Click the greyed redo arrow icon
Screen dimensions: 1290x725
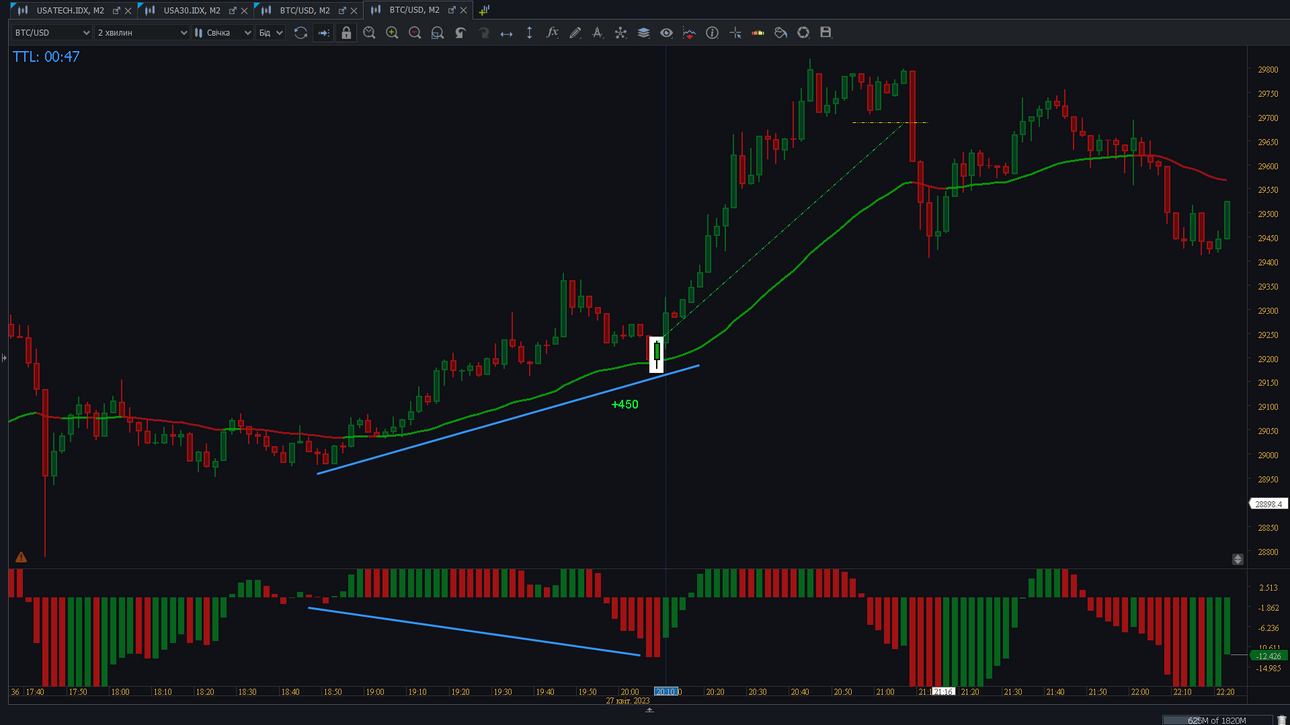[483, 33]
